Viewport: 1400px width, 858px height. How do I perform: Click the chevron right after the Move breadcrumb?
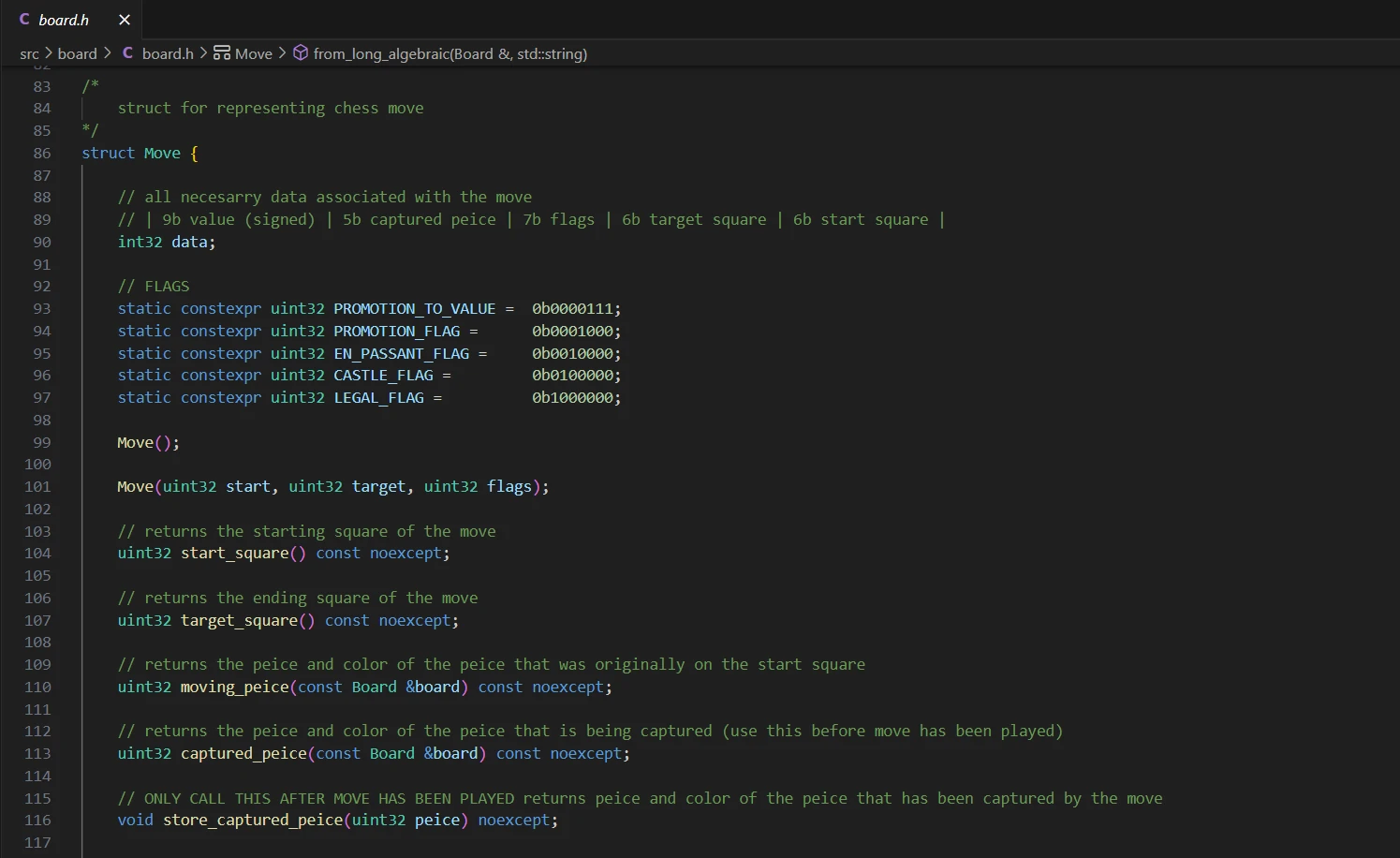282,53
